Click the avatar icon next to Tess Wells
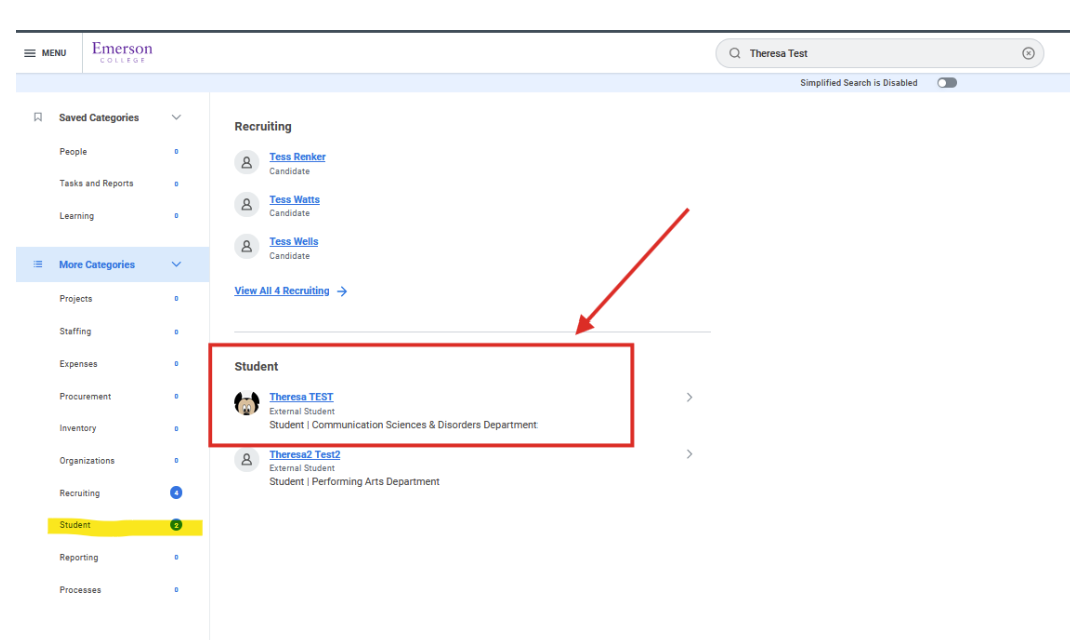Image resolution: width=1070 pixels, height=640 pixels. click(x=247, y=246)
